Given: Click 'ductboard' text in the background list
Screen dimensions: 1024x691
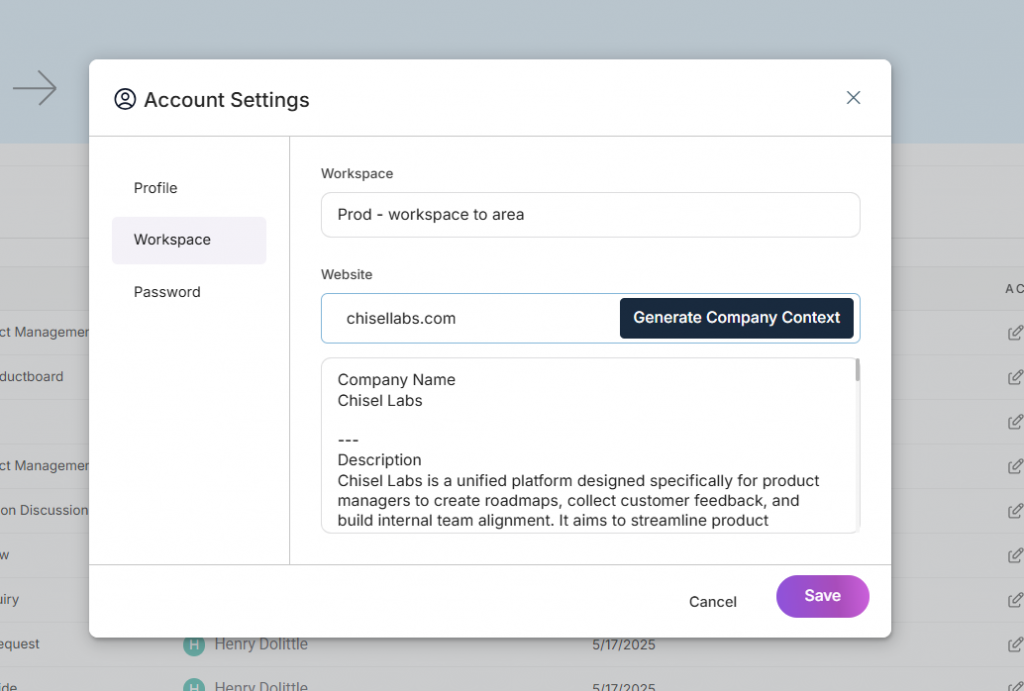Looking at the screenshot, I should click(31, 376).
